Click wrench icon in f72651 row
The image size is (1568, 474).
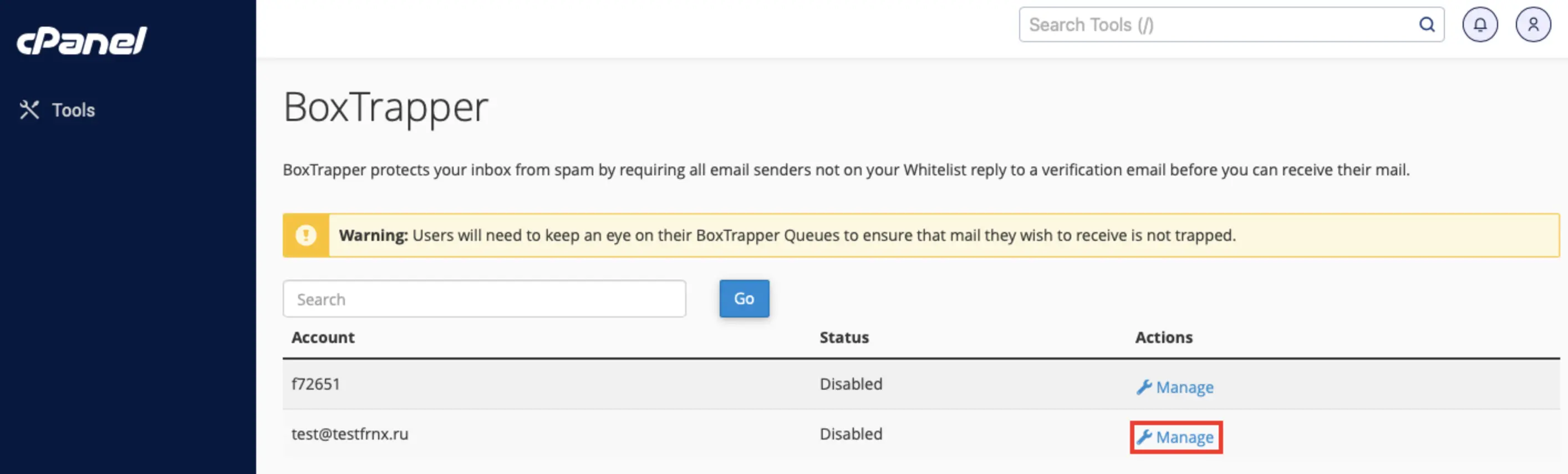coord(1144,387)
